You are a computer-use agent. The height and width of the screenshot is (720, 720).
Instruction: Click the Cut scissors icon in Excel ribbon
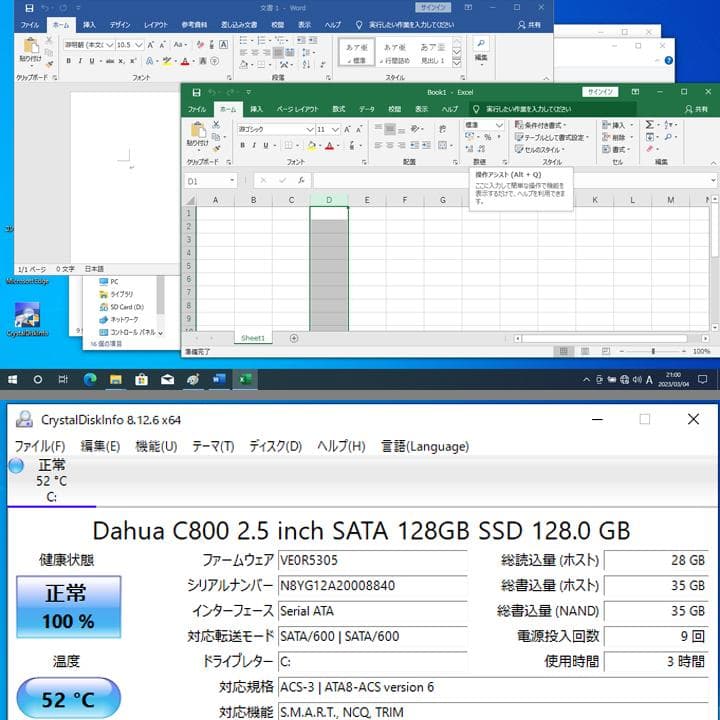pos(216,124)
